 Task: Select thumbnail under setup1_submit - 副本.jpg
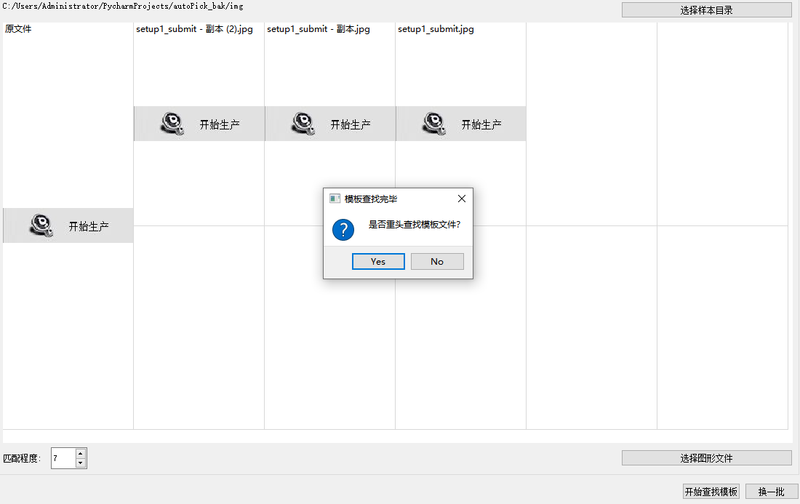coord(330,123)
